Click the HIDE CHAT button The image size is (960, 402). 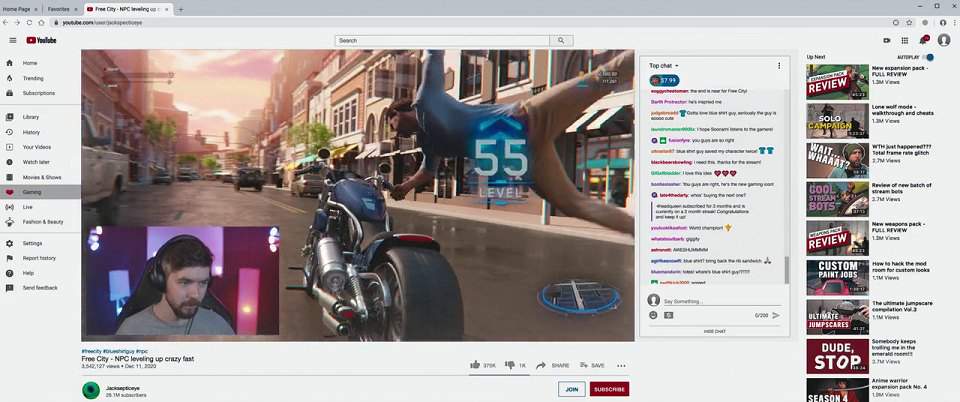tap(714, 331)
